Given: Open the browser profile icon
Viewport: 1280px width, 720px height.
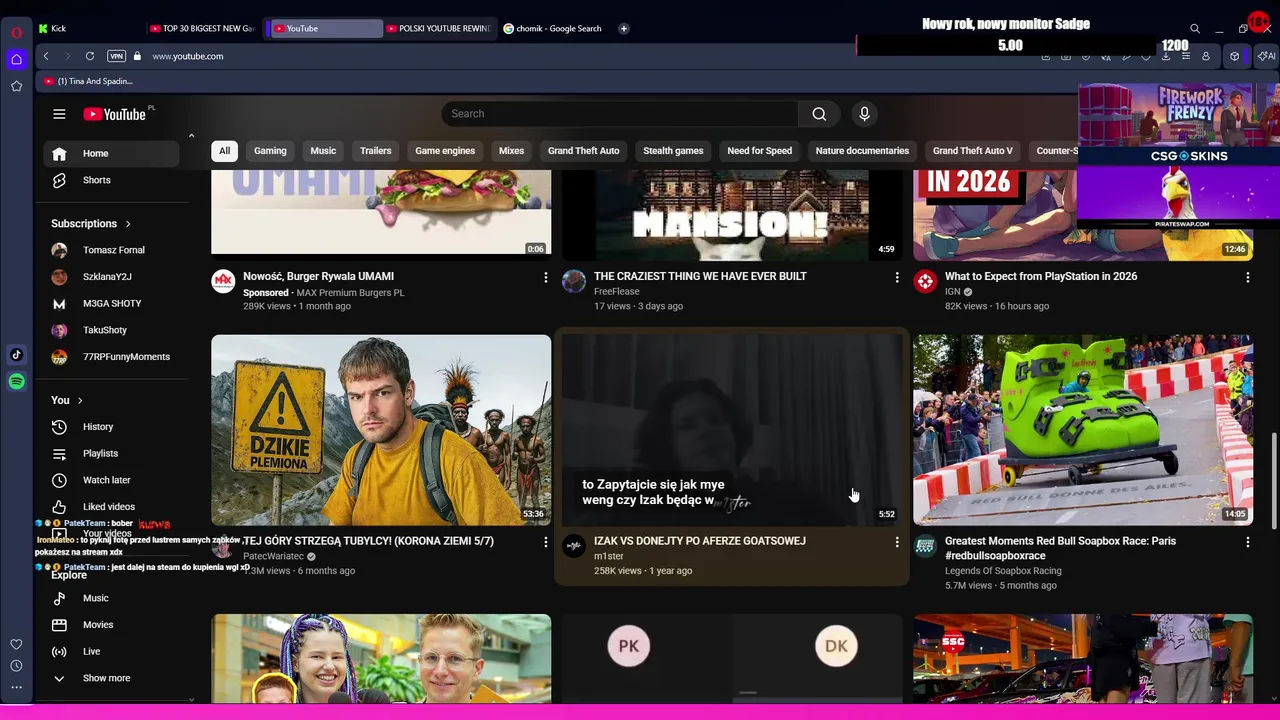Looking at the screenshot, I should [x=1206, y=56].
